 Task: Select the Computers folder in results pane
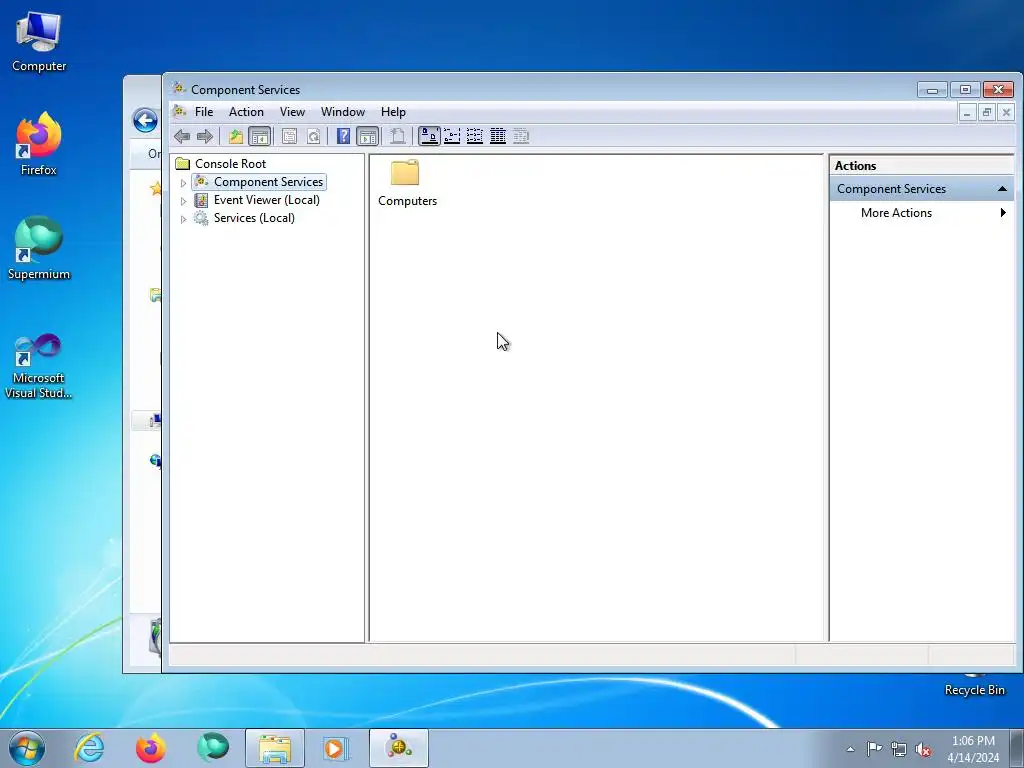tap(407, 184)
